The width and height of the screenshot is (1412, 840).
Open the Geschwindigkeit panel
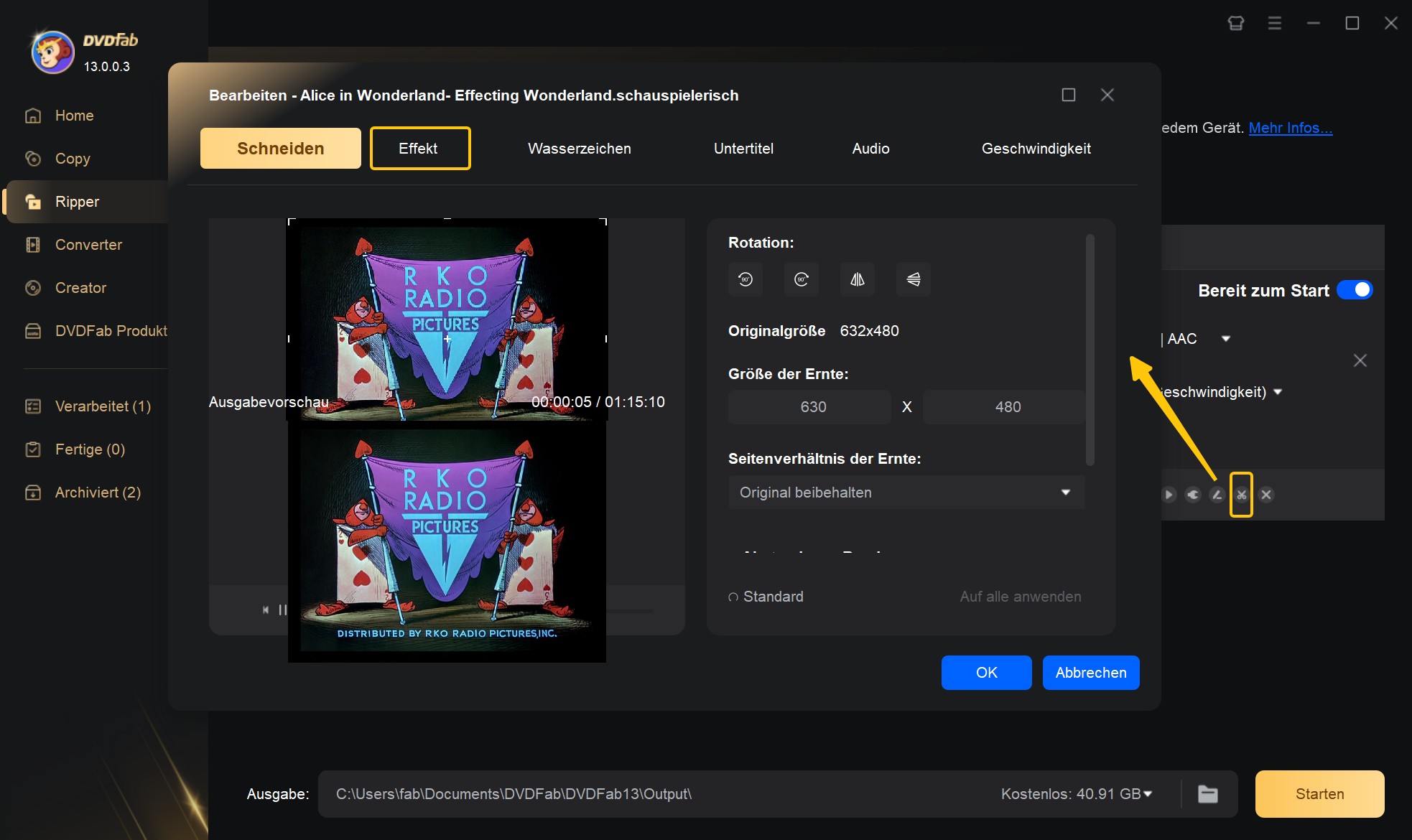[x=1036, y=148]
